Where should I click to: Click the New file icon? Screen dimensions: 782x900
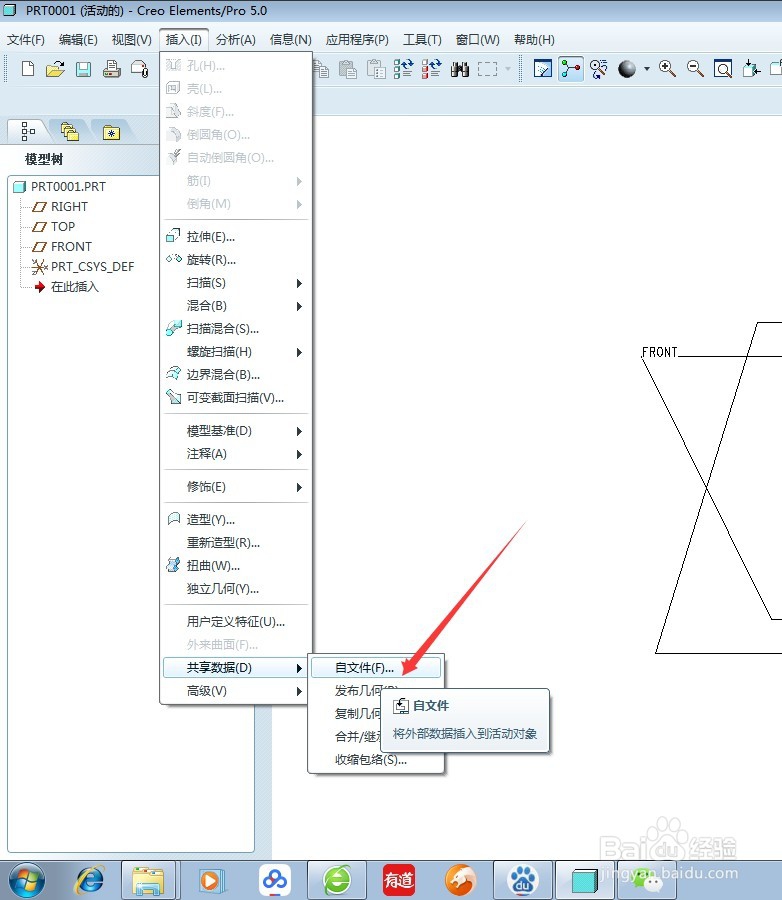click(28, 69)
